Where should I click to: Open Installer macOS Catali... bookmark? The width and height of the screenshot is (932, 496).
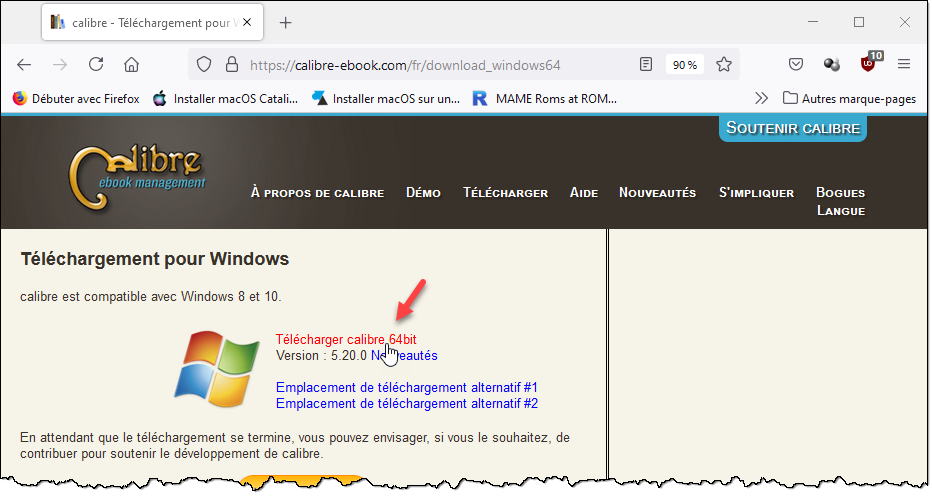point(225,98)
